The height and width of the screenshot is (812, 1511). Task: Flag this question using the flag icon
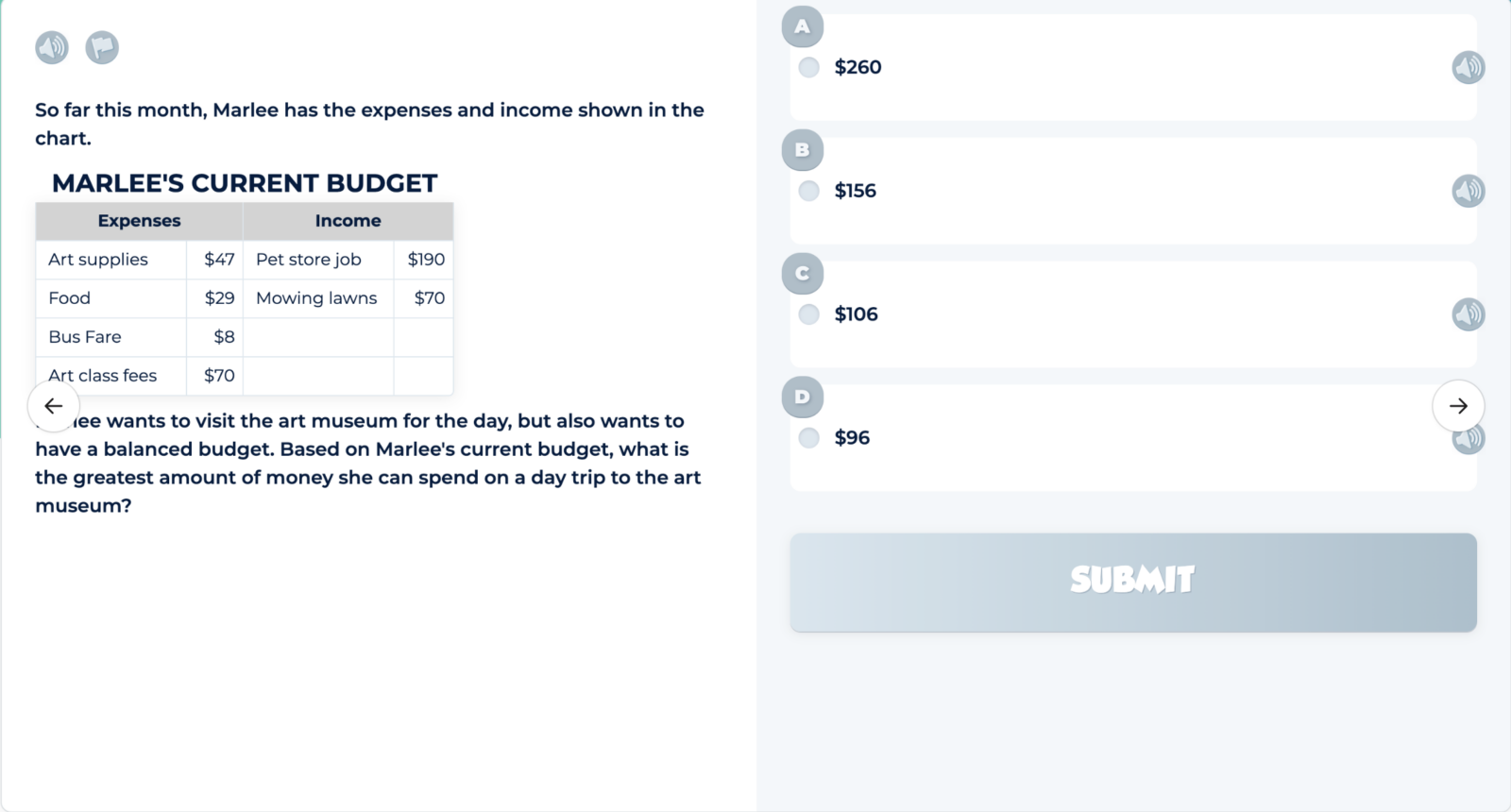click(102, 47)
